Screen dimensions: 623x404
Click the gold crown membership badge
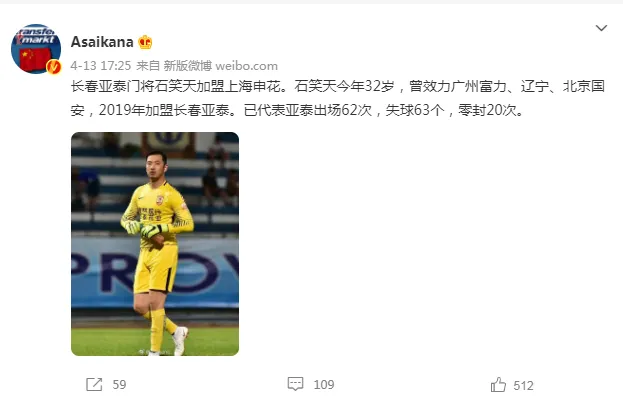[145, 42]
